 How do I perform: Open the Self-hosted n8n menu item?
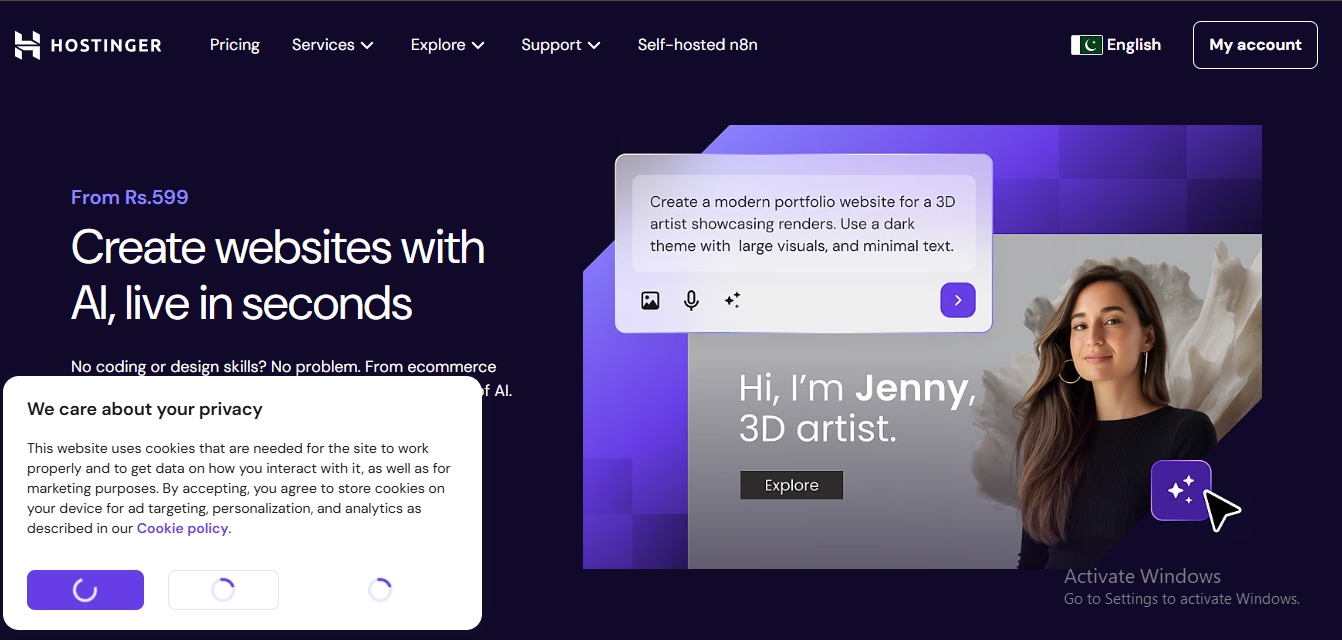coord(697,45)
